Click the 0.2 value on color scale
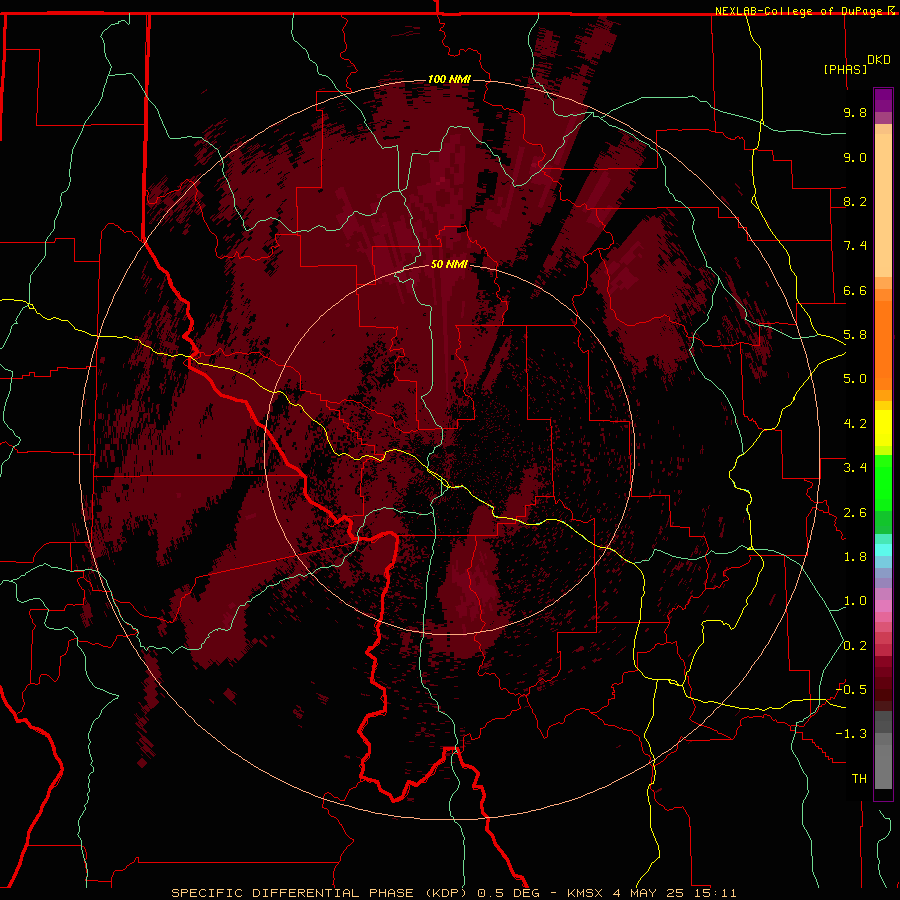 tap(855, 646)
